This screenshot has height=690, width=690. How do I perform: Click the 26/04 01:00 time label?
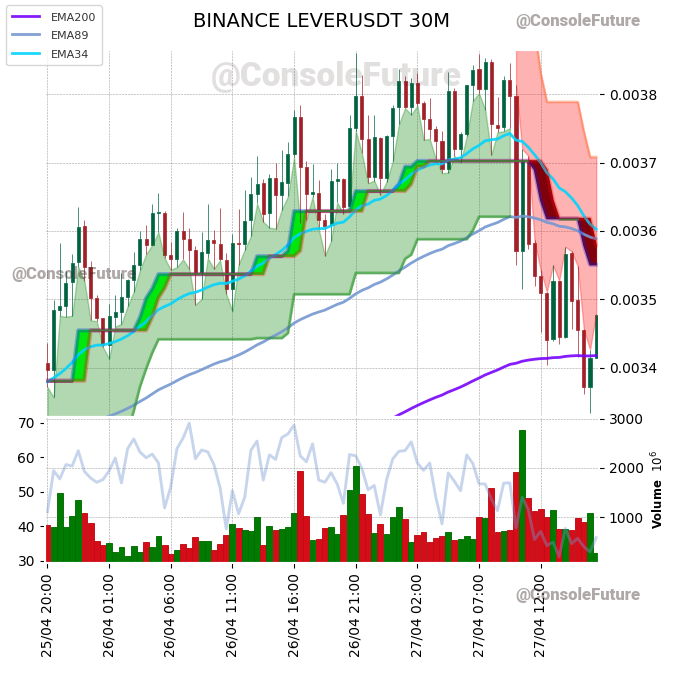coord(108,617)
